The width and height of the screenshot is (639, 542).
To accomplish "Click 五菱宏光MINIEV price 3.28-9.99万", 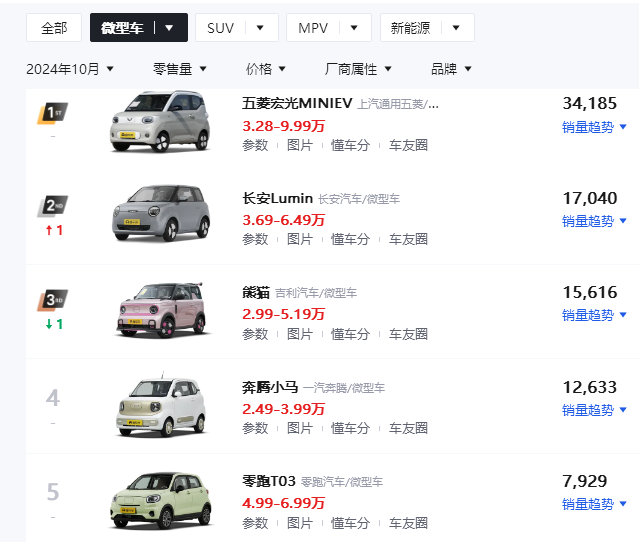I will [284, 126].
